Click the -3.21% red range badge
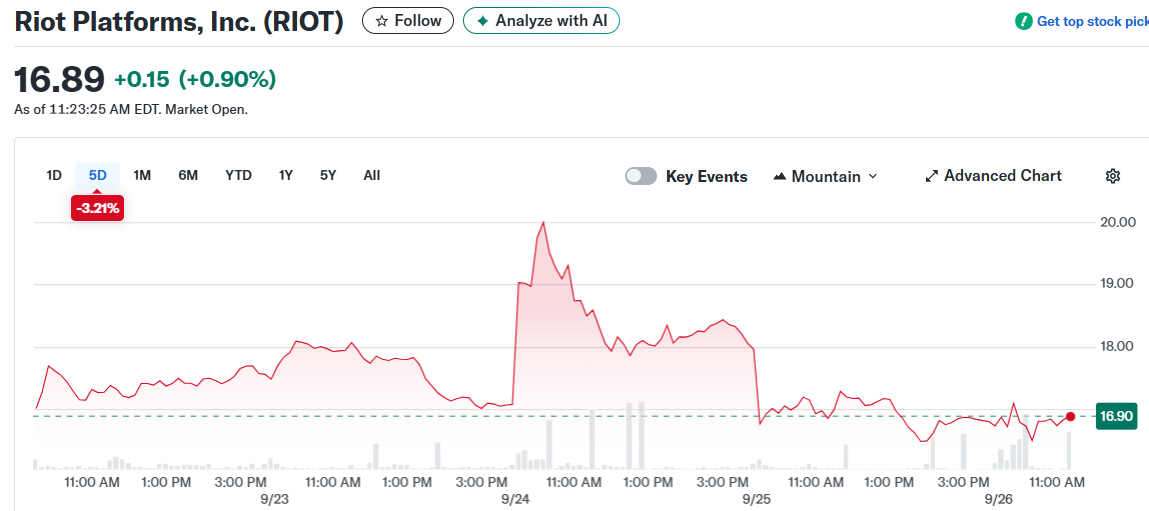The width and height of the screenshot is (1149, 511). pos(97,208)
